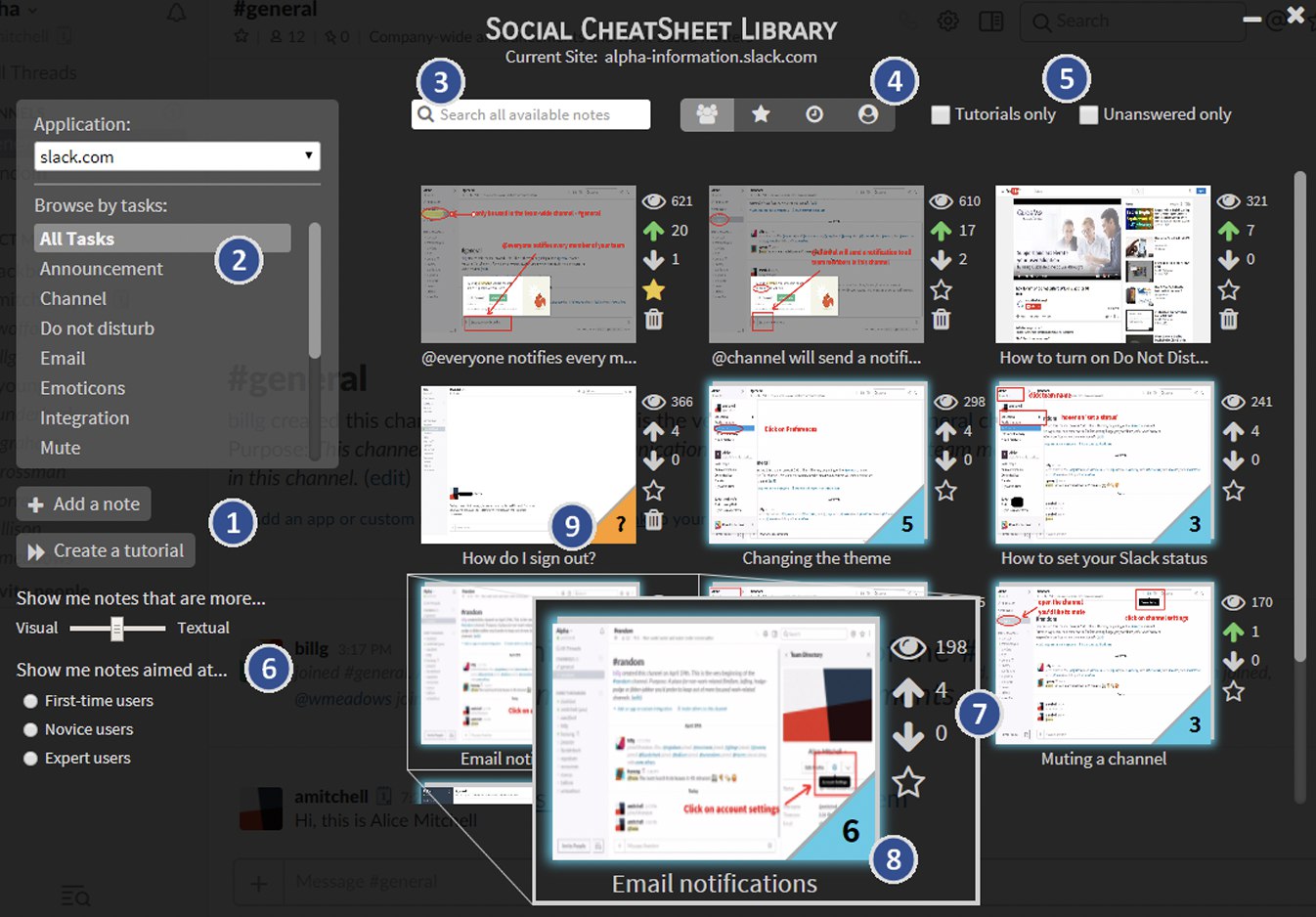This screenshot has height=917, width=1316.
Task: Open the Application dropdown showing slack.com
Action: [x=177, y=156]
